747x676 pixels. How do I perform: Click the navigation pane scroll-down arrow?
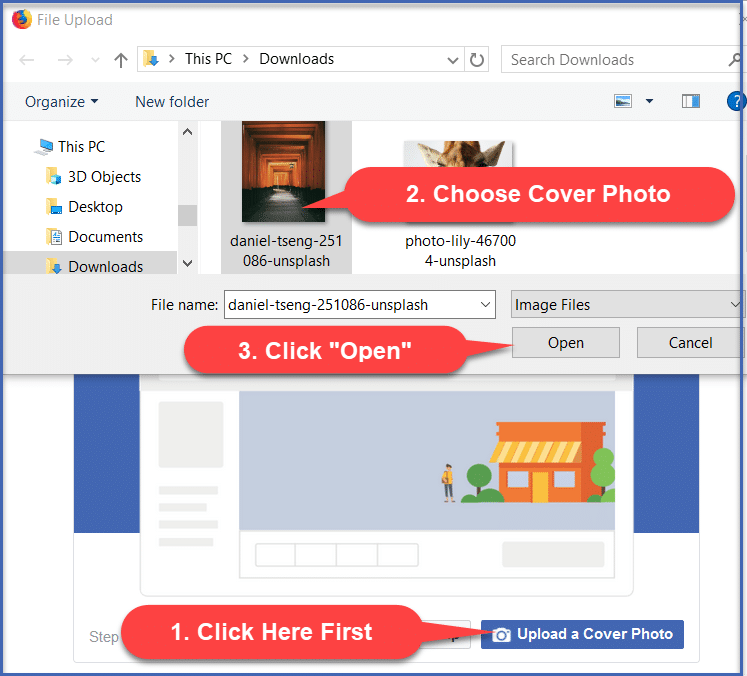(x=188, y=263)
